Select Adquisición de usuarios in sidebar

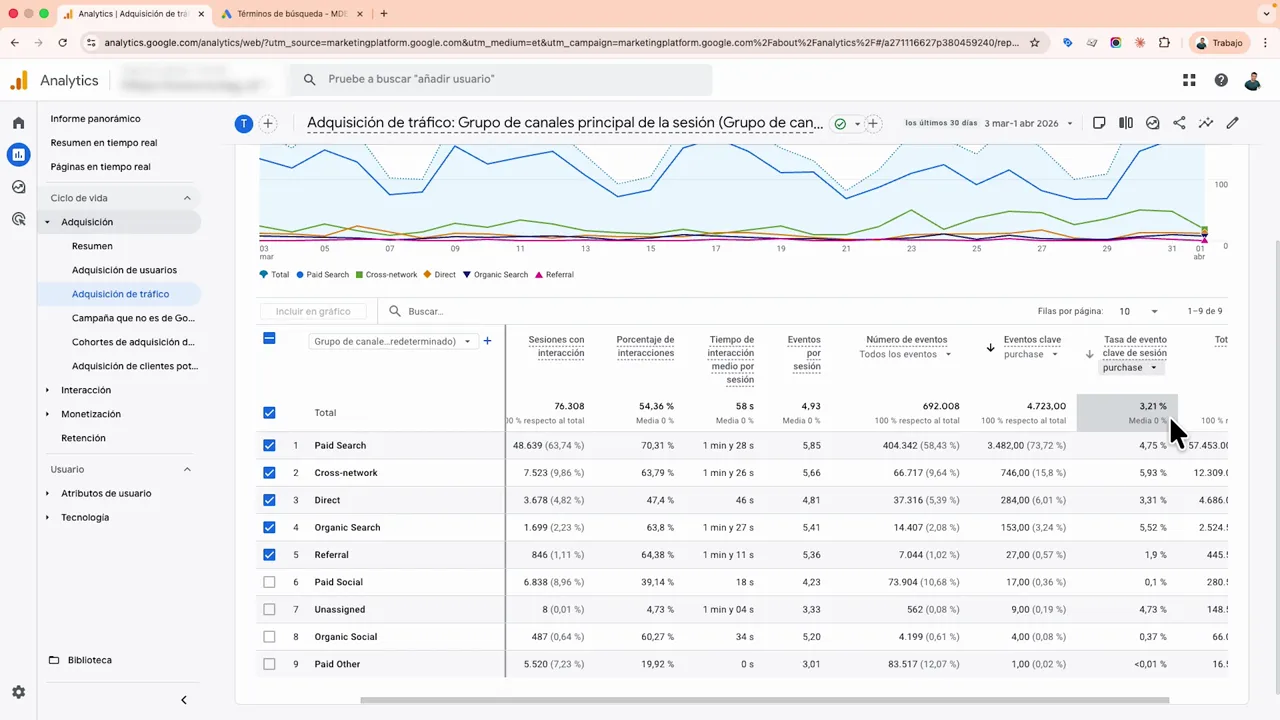124,270
